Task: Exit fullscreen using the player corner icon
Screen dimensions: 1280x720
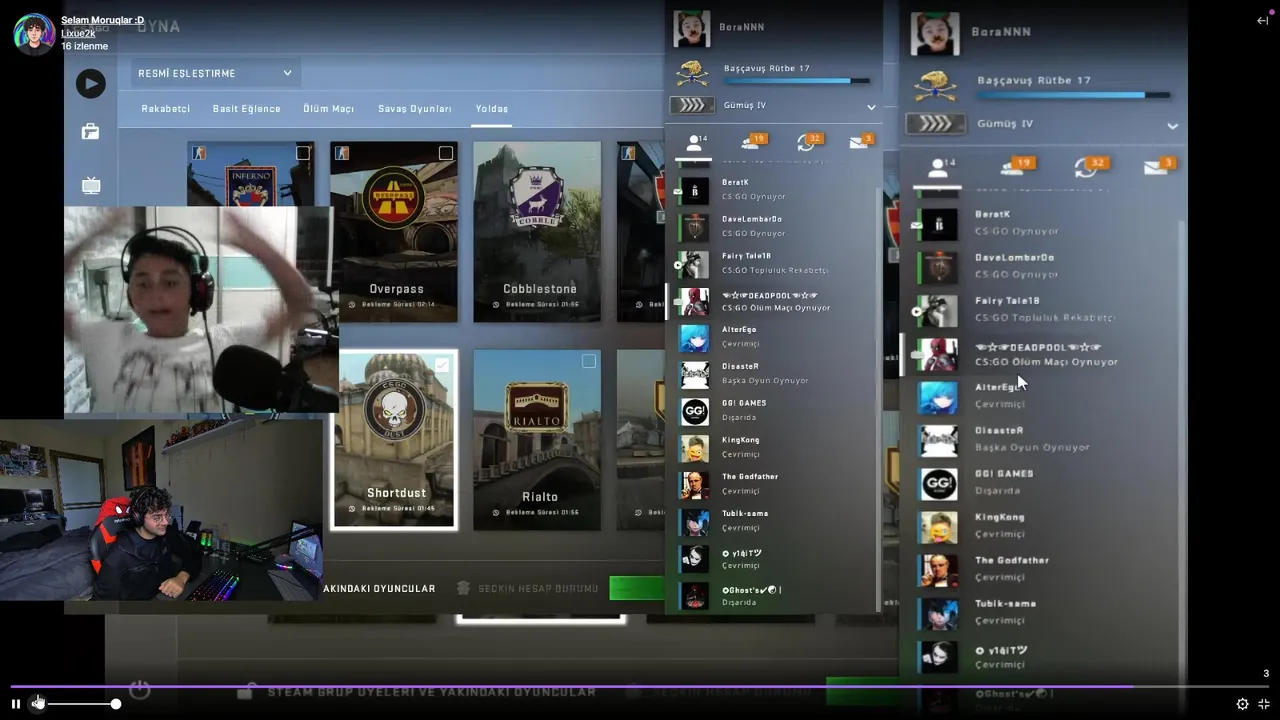Action: [1264, 704]
